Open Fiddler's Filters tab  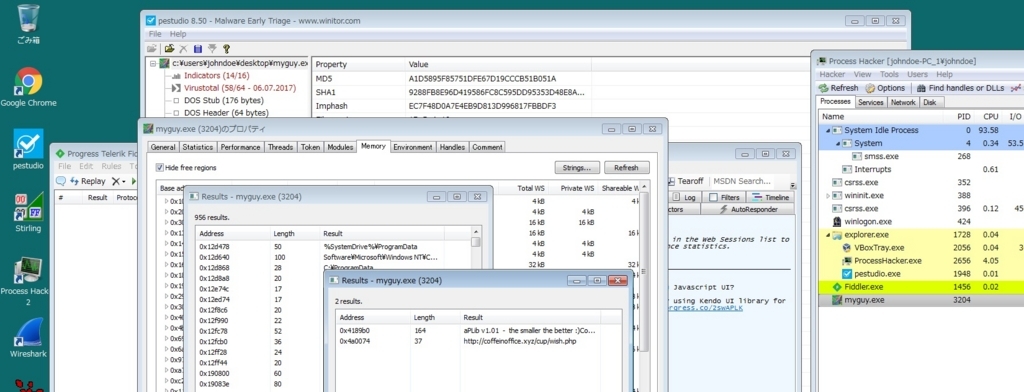click(x=725, y=197)
